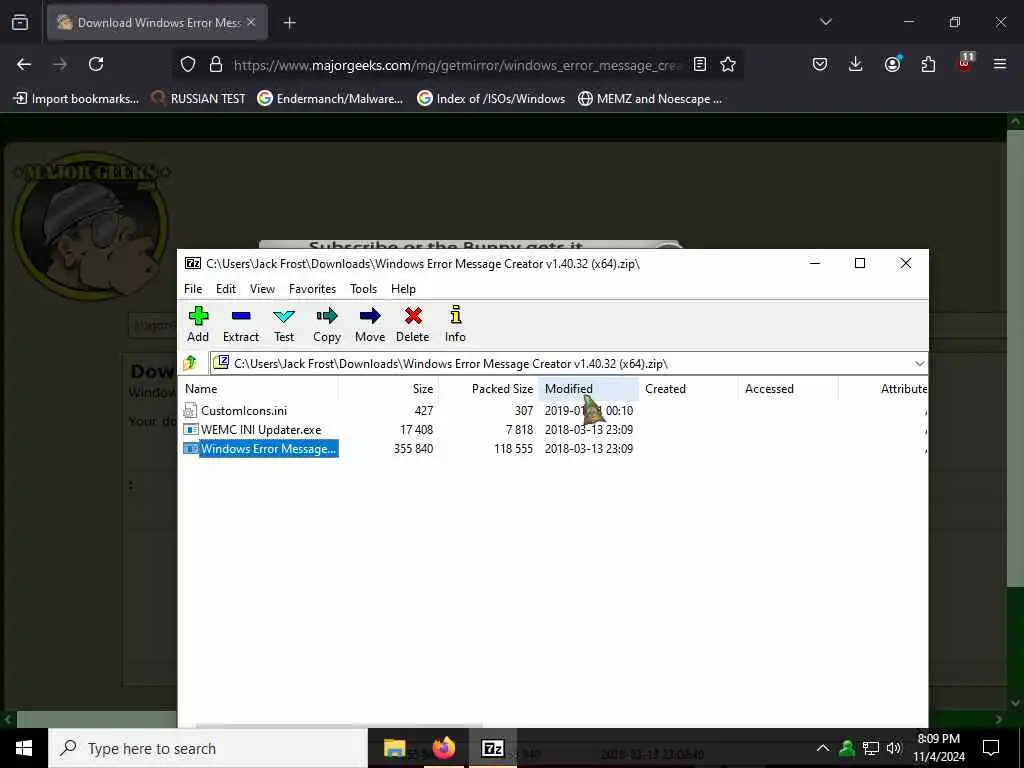Open the Index of /ISOs/Windows bookmark
This screenshot has height=768, width=1024.
(491, 99)
